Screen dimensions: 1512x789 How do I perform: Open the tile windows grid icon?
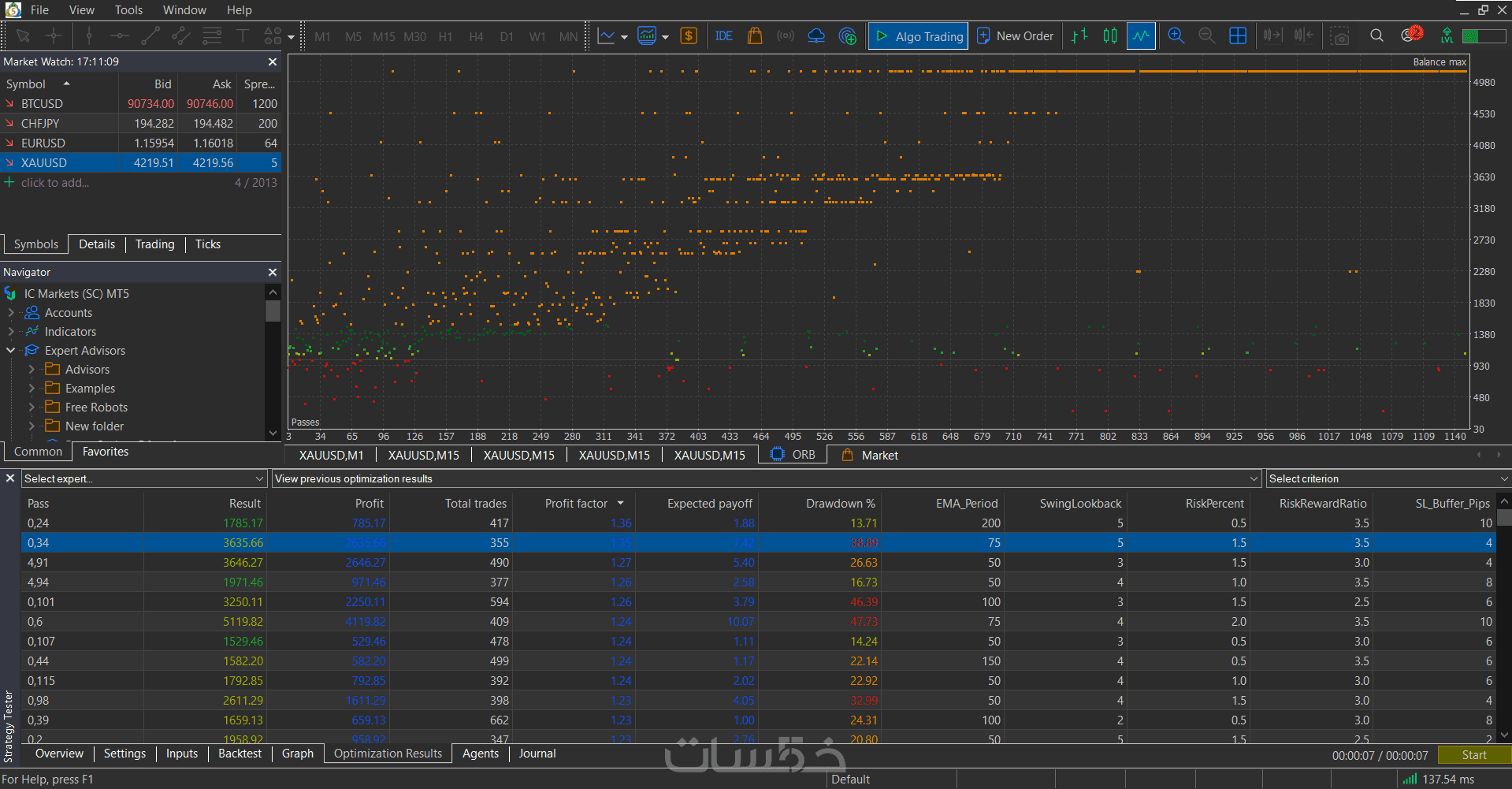tap(1237, 36)
